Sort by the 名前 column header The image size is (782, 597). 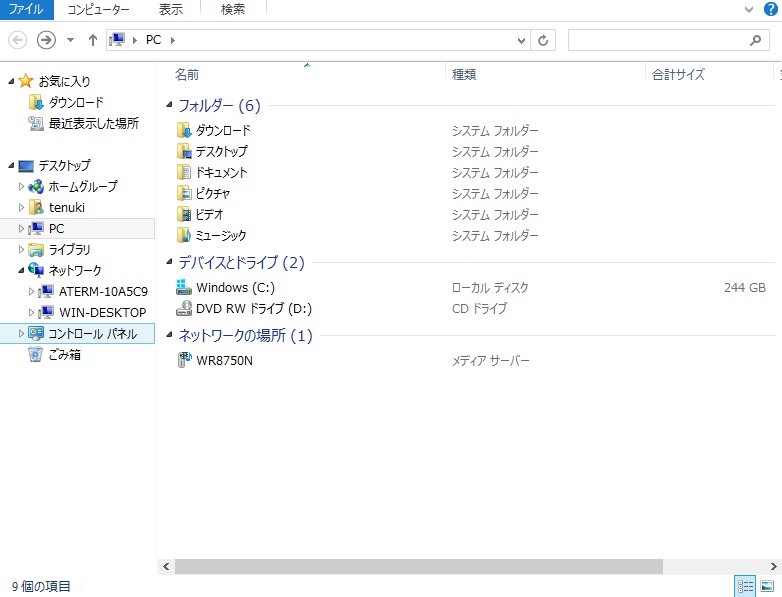pyautogui.click(x=187, y=74)
